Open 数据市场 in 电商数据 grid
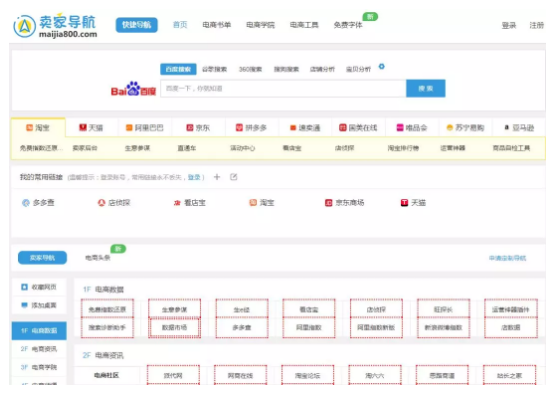The width and height of the screenshot is (557, 397). (174, 327)
